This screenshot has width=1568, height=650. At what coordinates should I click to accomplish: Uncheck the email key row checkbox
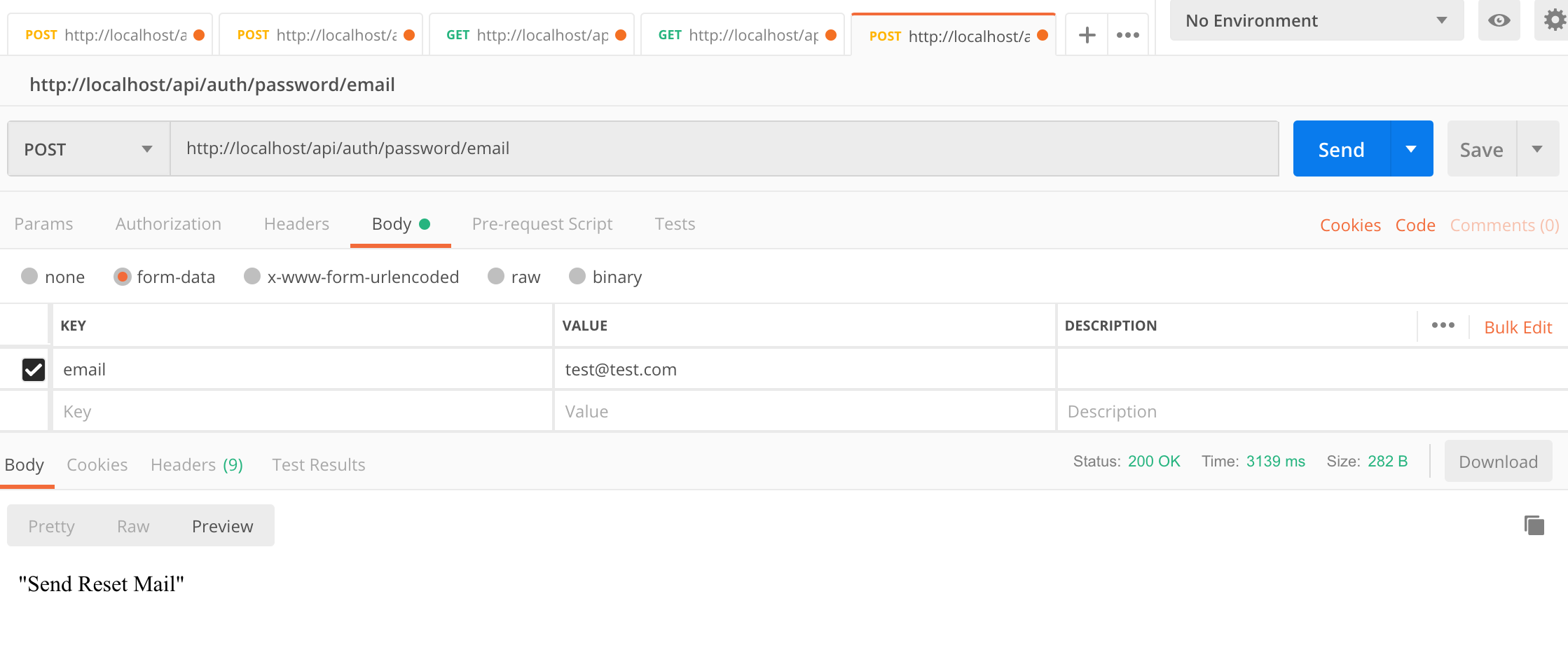pos(34,369)
